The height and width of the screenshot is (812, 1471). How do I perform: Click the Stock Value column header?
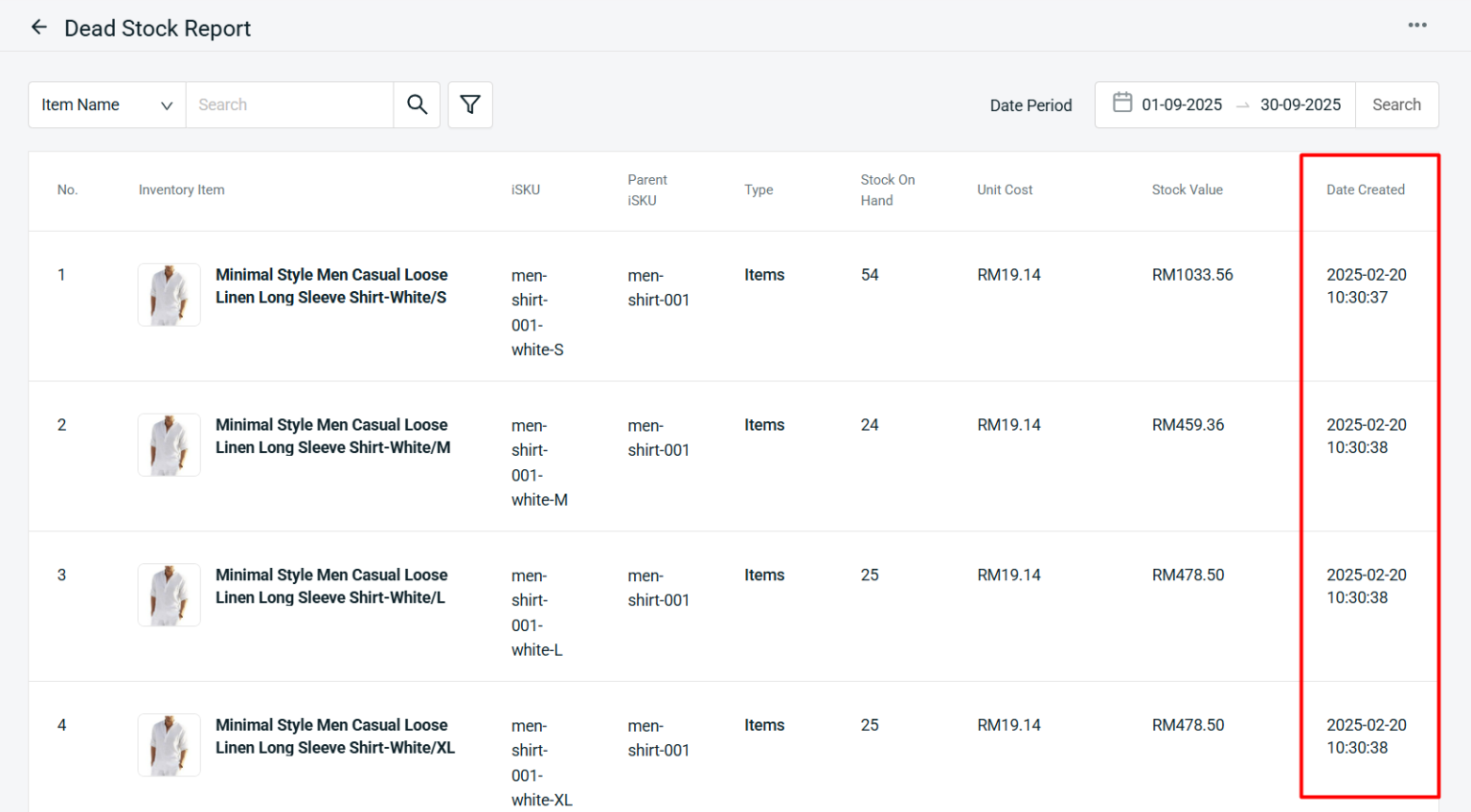[x=1188, y=190]
